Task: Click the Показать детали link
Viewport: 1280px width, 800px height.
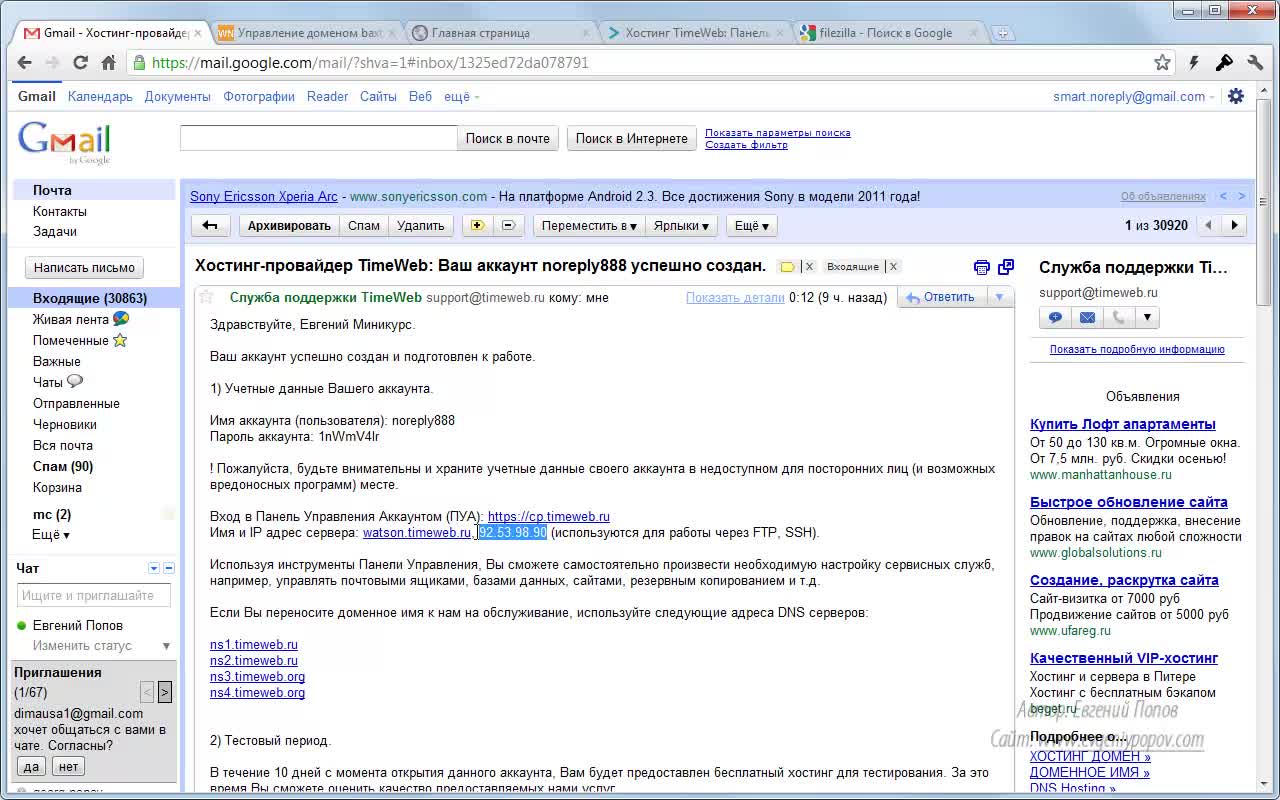Action: [735, 297]
